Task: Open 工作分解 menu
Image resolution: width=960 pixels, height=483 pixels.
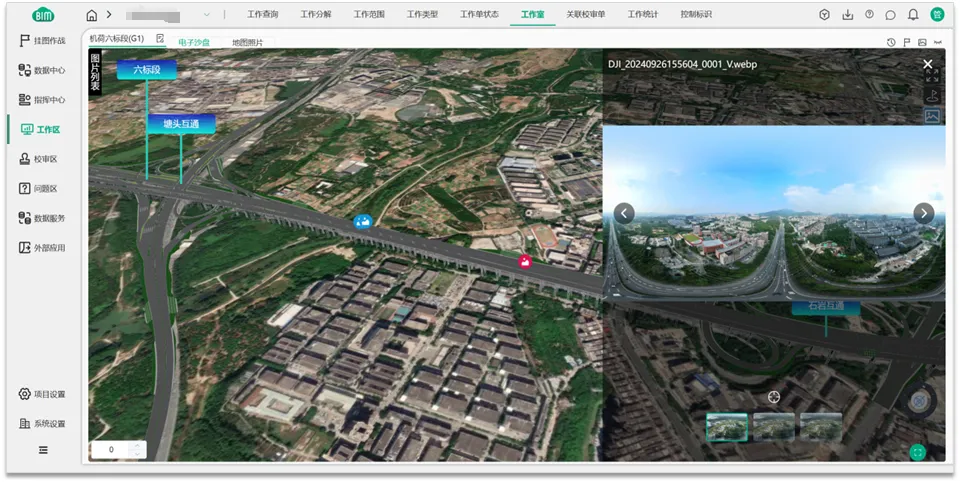Action: pyautogui.click(x=316, y=15)
